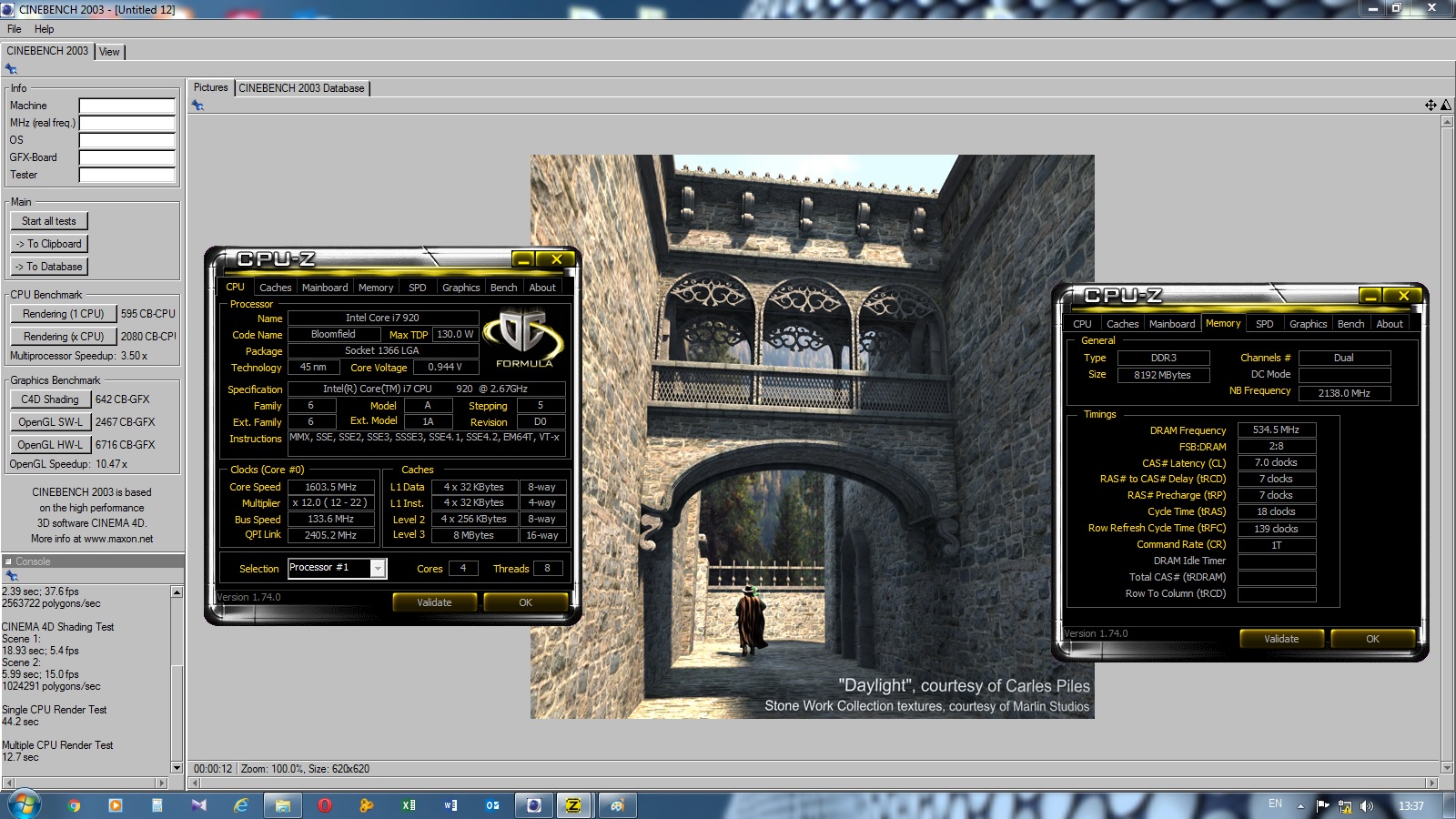
Task: Run C4D Shading benchmark
Action: pyautogui.click(x=50, y=399)
